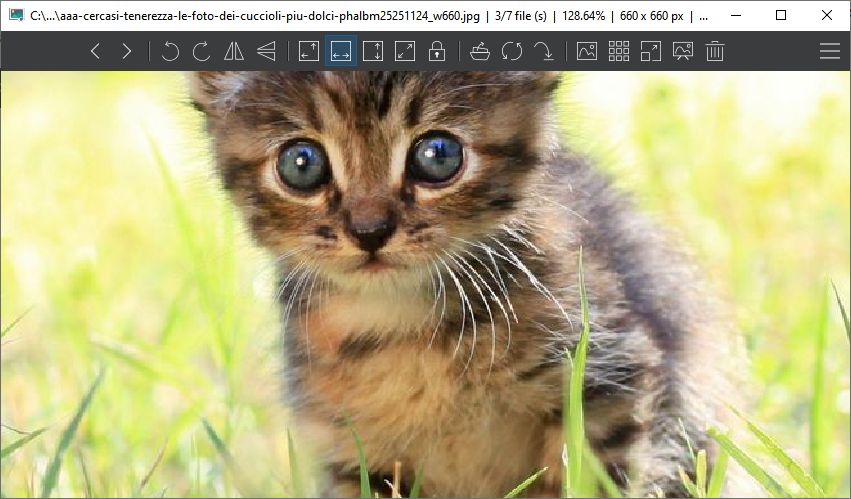
Task: Switch to Scale to height mode
Action: point(373,52)
